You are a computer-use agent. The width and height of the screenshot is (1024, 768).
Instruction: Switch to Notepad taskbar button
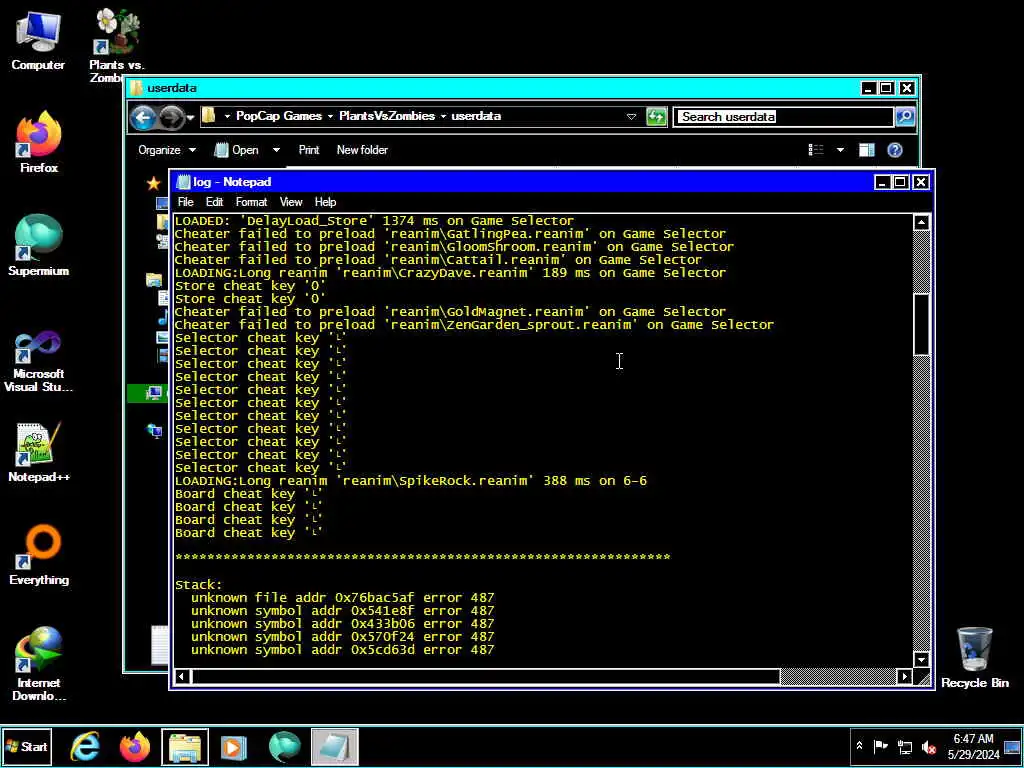(x=334, y=746)
